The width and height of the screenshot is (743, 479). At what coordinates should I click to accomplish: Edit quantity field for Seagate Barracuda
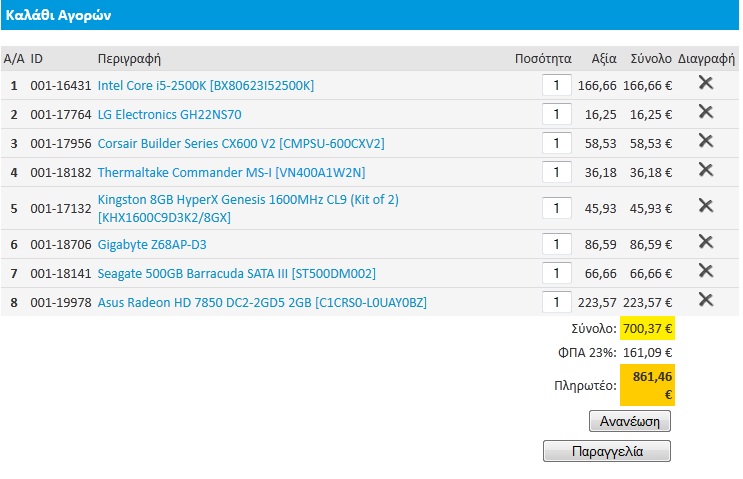pyautogui.click(x=557, y=273)
